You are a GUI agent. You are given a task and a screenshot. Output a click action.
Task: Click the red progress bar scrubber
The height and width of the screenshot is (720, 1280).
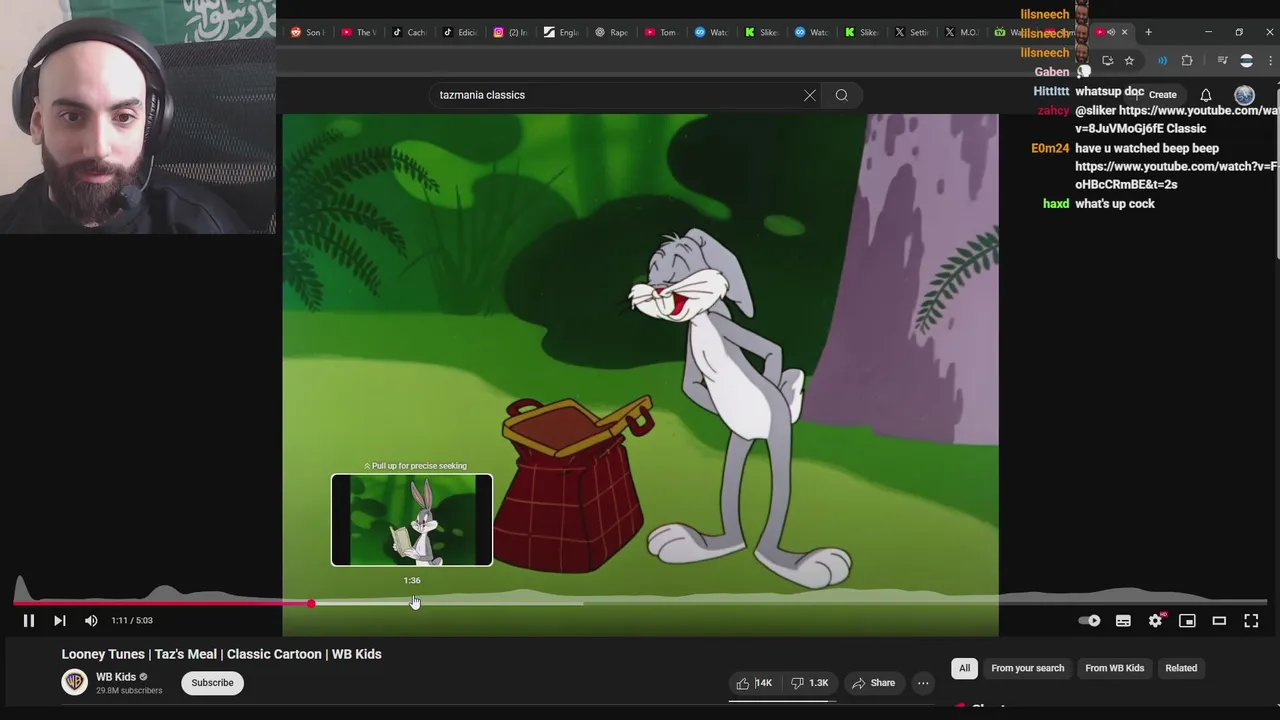pos(311,603)
